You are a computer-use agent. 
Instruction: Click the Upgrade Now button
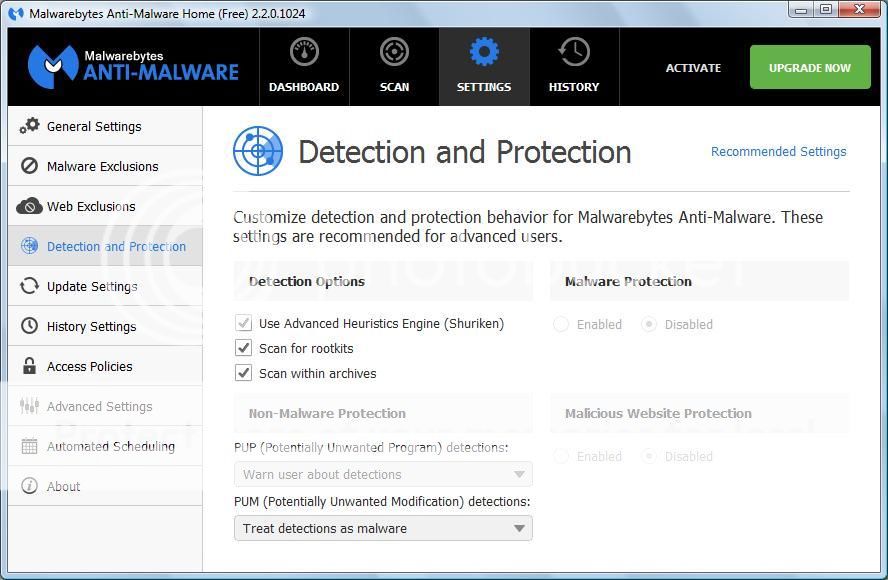click(x=810, y=68)
